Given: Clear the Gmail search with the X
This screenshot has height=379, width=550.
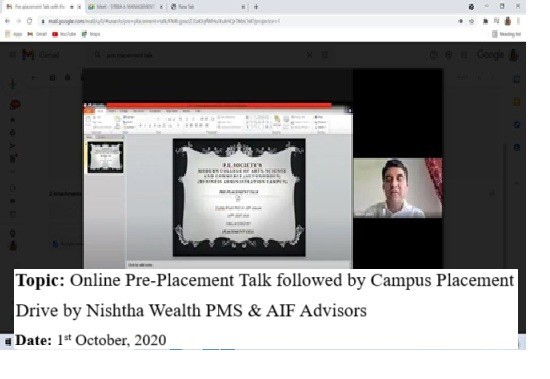Looking at the screenshot, I should [310, 55].
